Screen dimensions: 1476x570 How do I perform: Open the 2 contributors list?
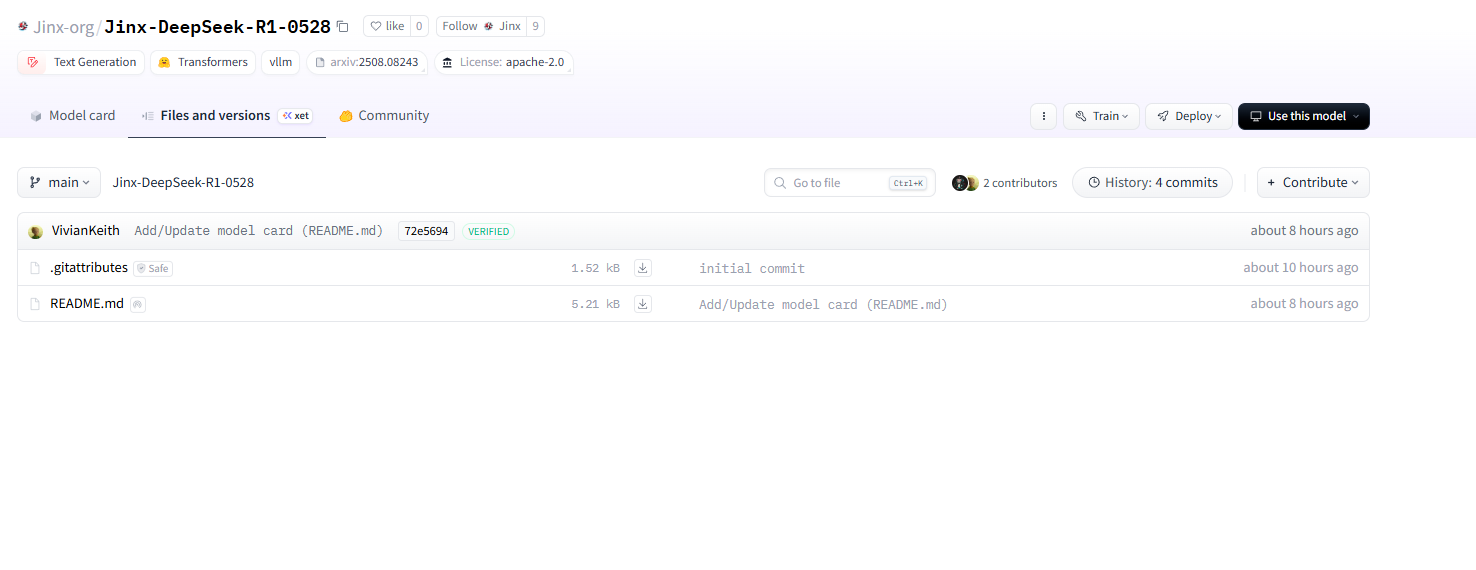pos(1020,183)
